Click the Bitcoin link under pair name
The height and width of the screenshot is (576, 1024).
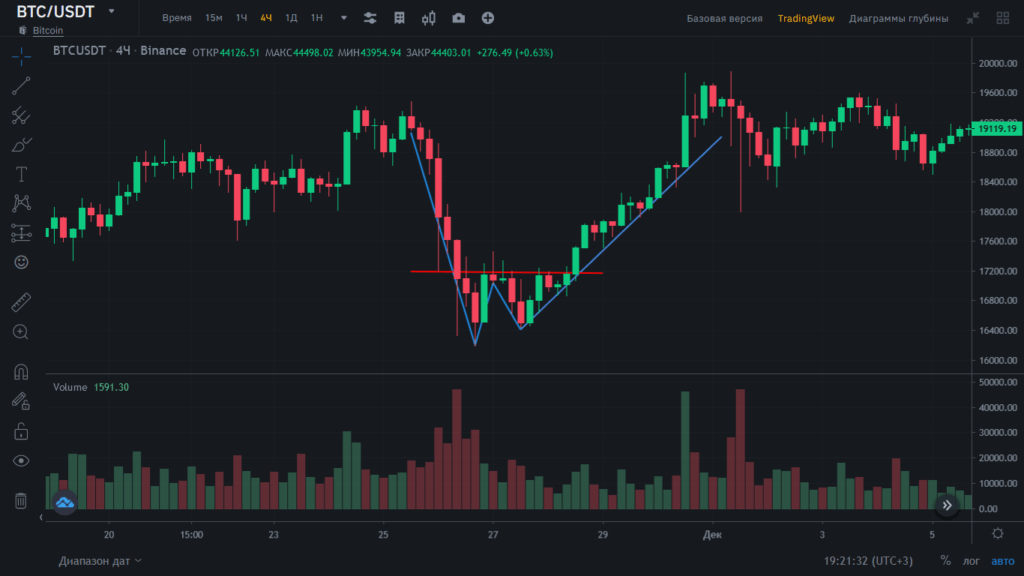click(x=46, y=32)
